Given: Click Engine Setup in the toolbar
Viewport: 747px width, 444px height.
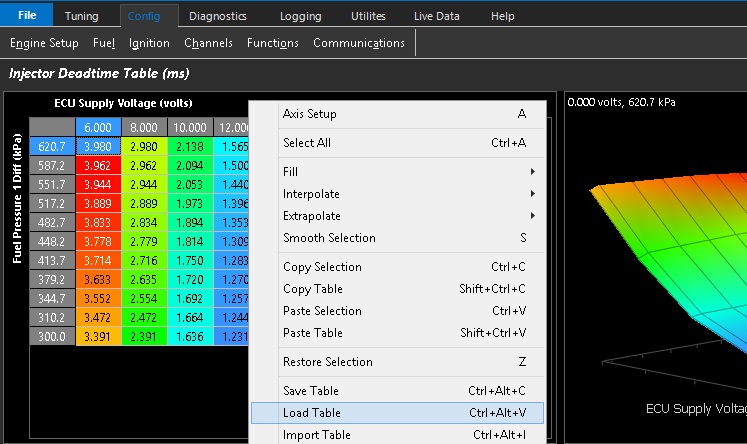Looking at the screenshot, I should (x=44, y=43).
